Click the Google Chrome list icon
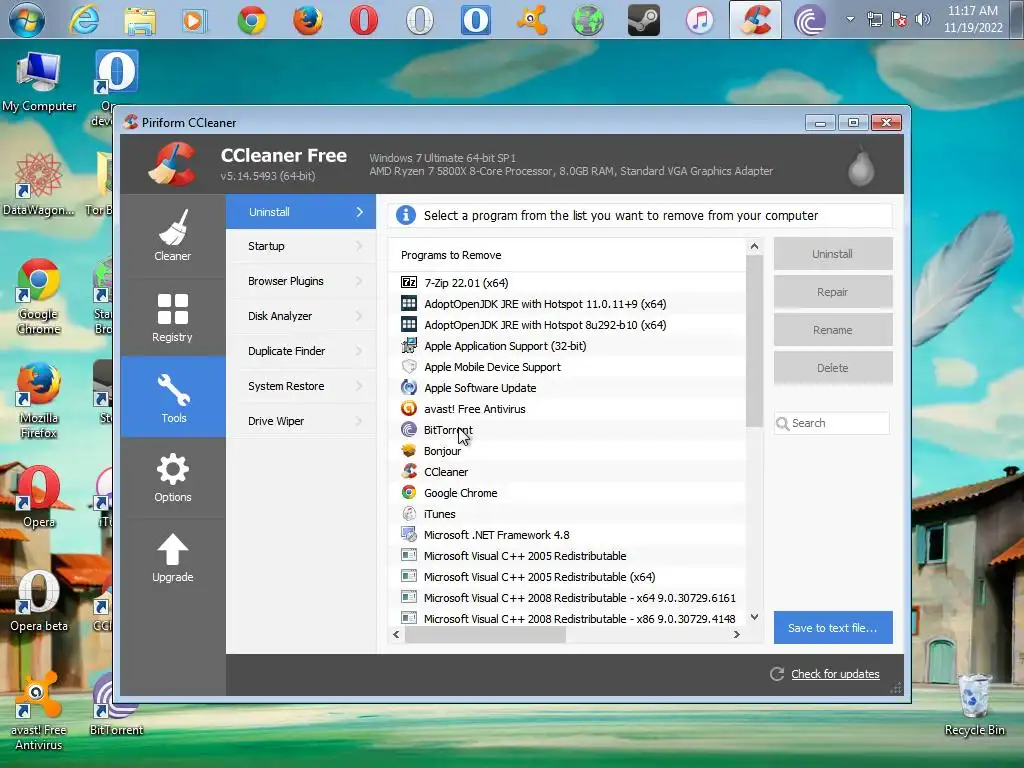 [409, 492]
